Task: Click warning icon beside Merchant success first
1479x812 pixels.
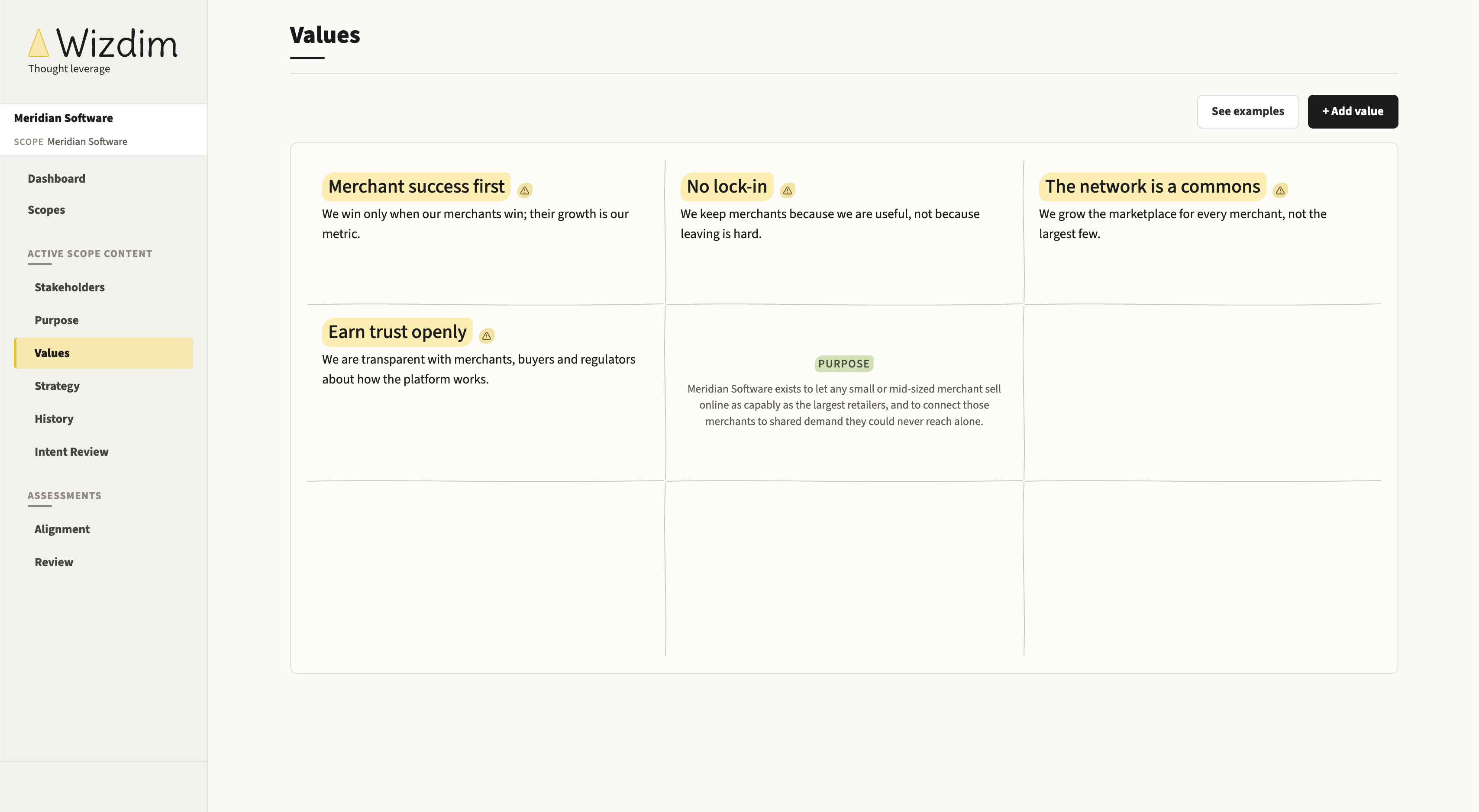Action: [x=525, y=190]
